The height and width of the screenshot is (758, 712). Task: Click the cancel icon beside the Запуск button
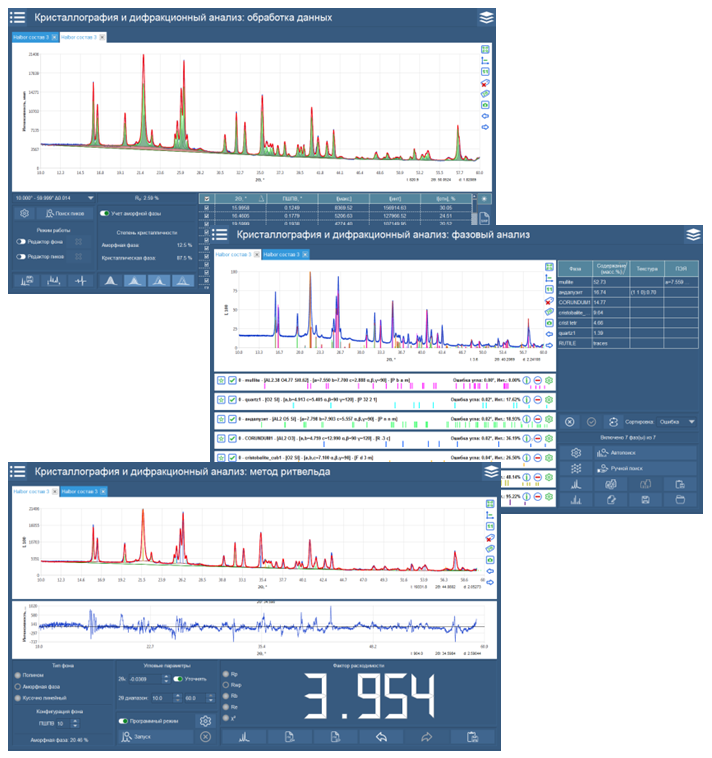point(205,737)
